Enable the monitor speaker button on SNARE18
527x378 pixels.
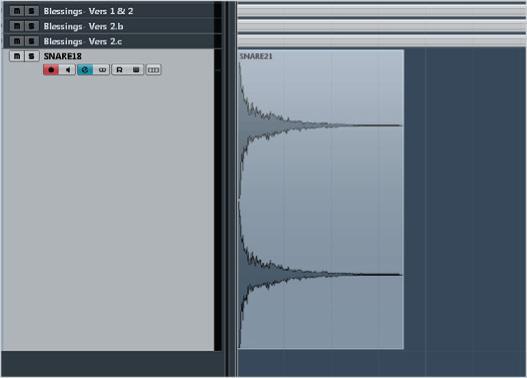(68, 70)
